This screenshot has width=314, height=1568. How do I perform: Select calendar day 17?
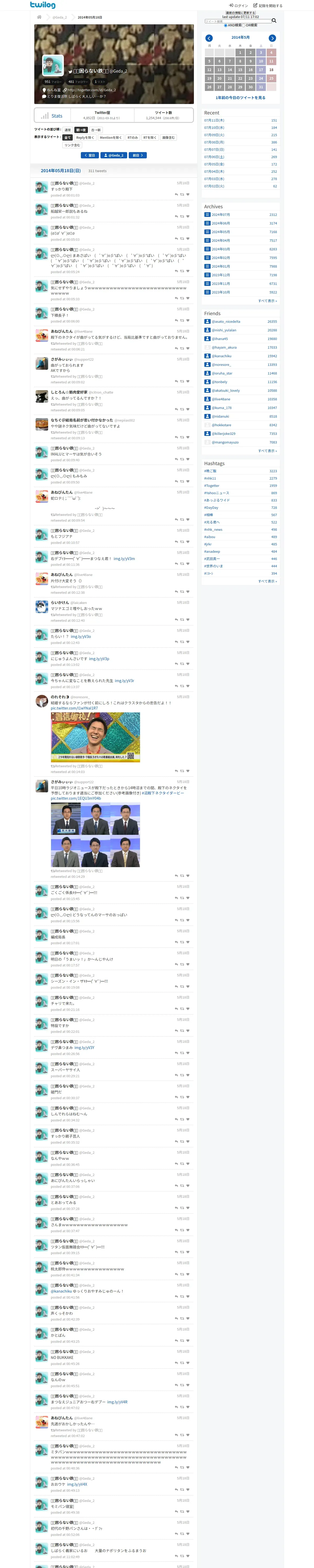click(261, 70)
